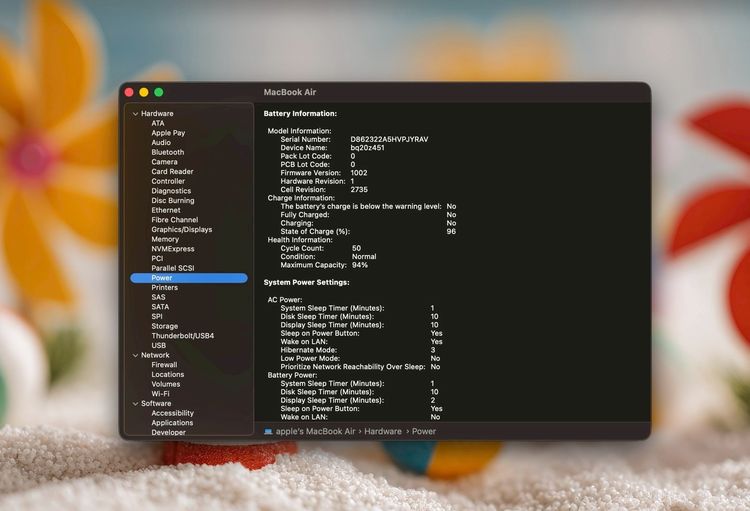The height and width of the screenshot is (511, 750).
Task: Click the AC Power Hibernate Mode row
Action: (x=358, y=350)
